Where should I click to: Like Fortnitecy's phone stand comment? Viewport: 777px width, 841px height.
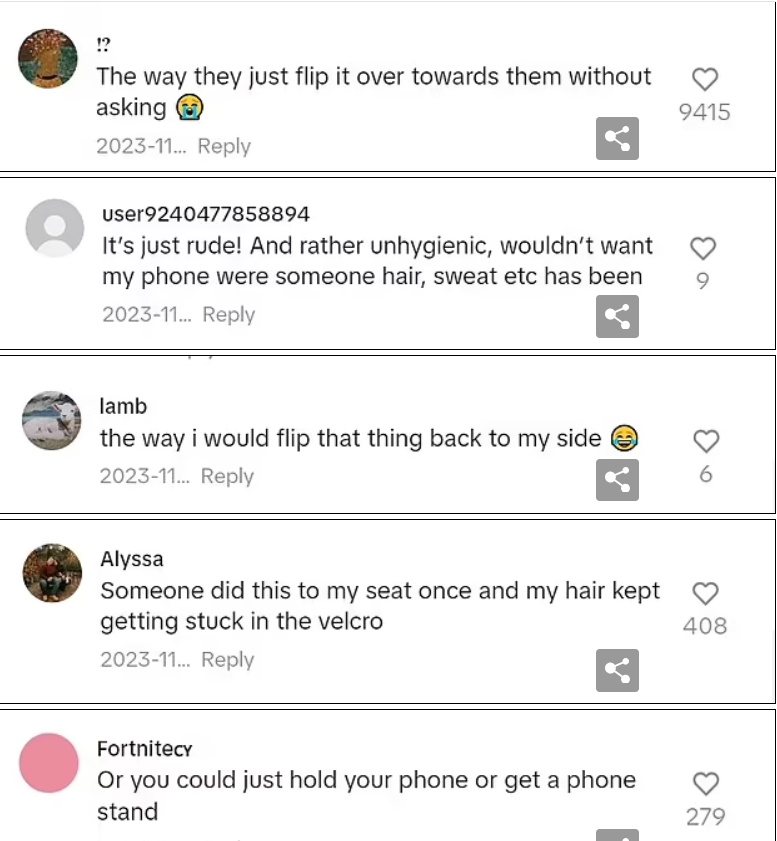click(706, 784)
